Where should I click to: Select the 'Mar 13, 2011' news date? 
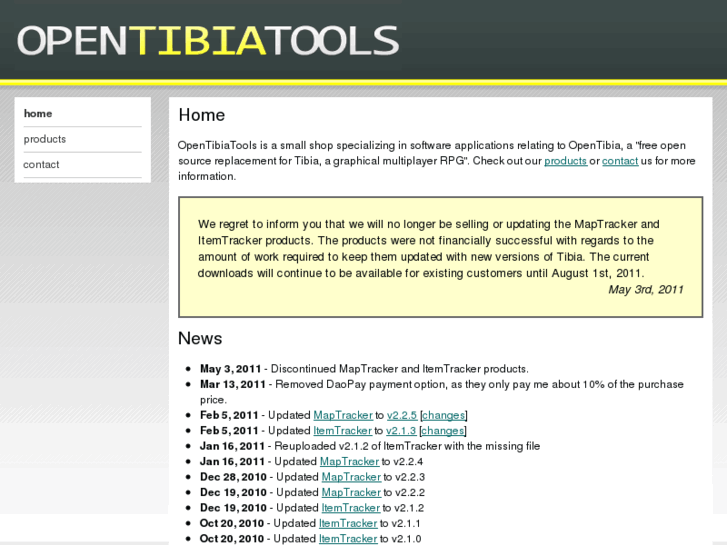point(233,384)
